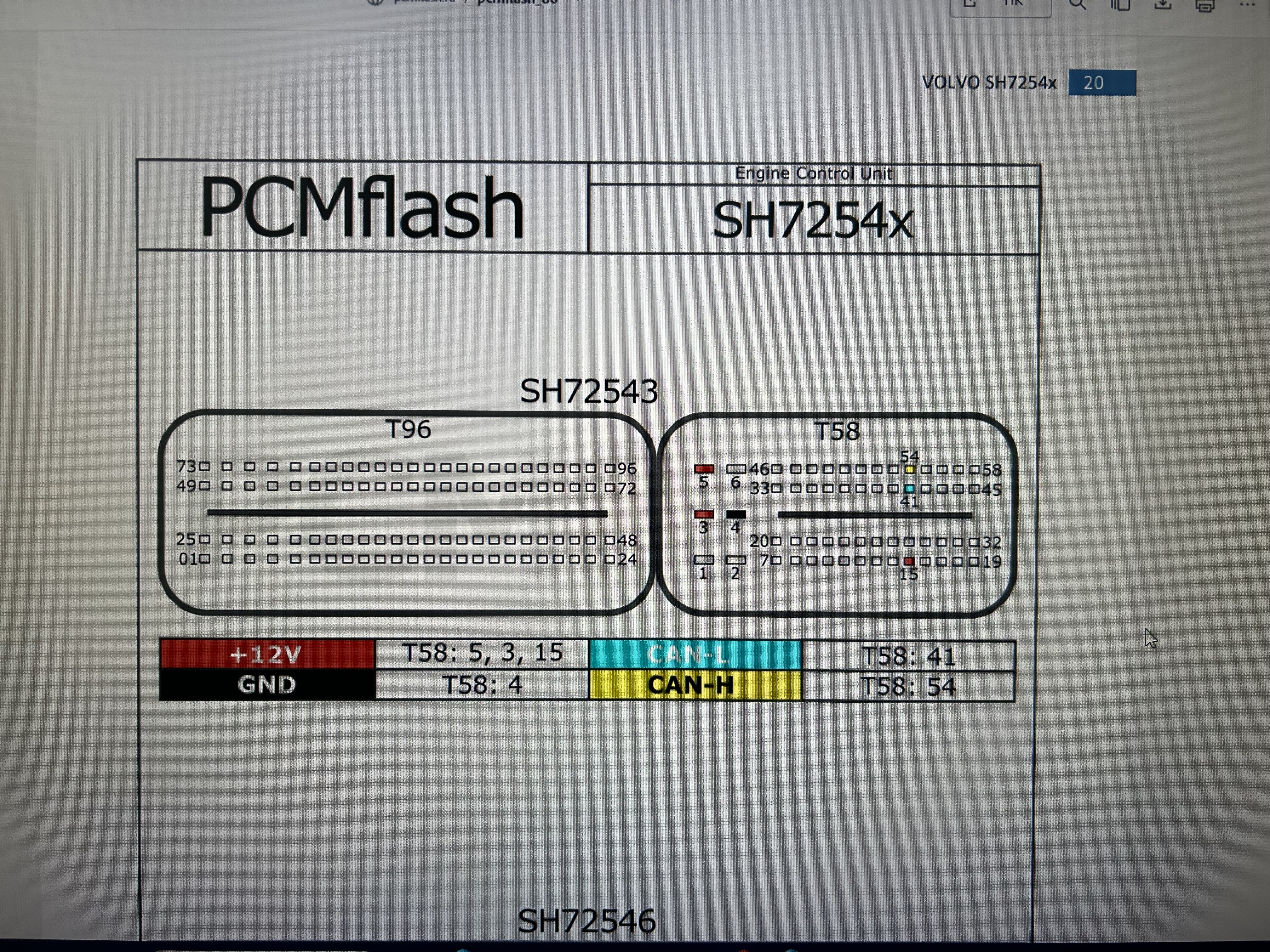Click the download icon in top toolbar
Image resolution: width=1270 pixels, height=952 pixels.
click(x=1163, y=5)
